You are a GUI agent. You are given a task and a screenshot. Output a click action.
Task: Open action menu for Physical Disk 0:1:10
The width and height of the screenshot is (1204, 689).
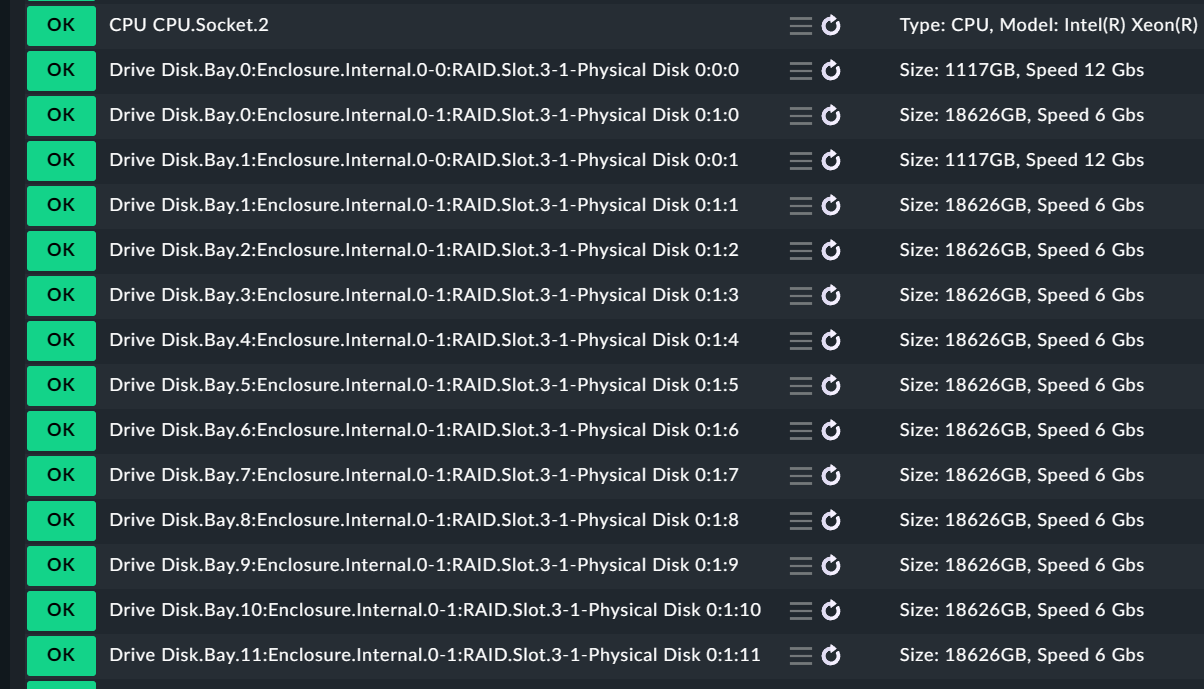coord(800,611)
